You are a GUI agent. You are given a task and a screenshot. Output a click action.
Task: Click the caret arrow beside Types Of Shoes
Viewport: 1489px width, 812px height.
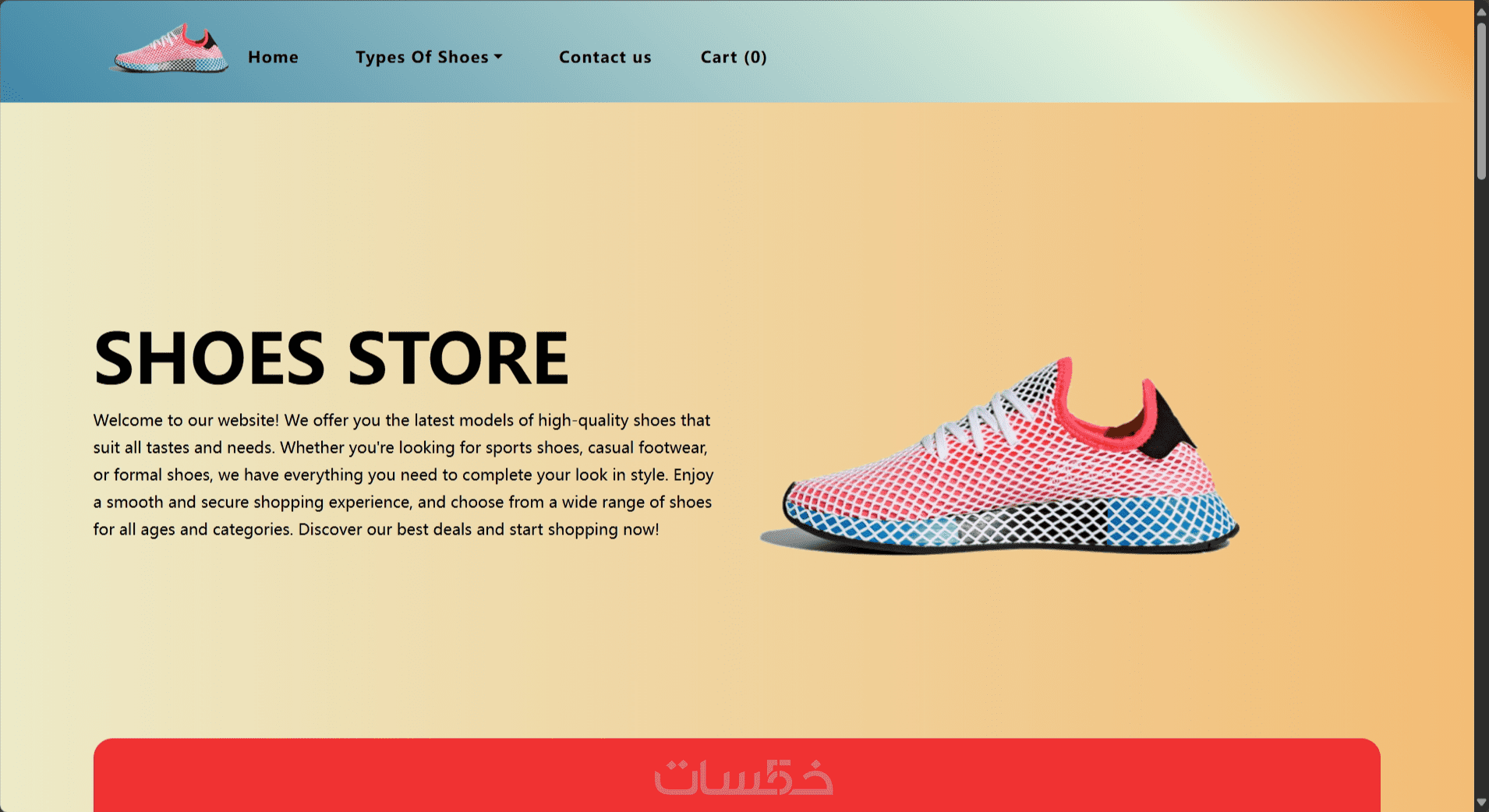pyautogui.click(x=498, y=57)
